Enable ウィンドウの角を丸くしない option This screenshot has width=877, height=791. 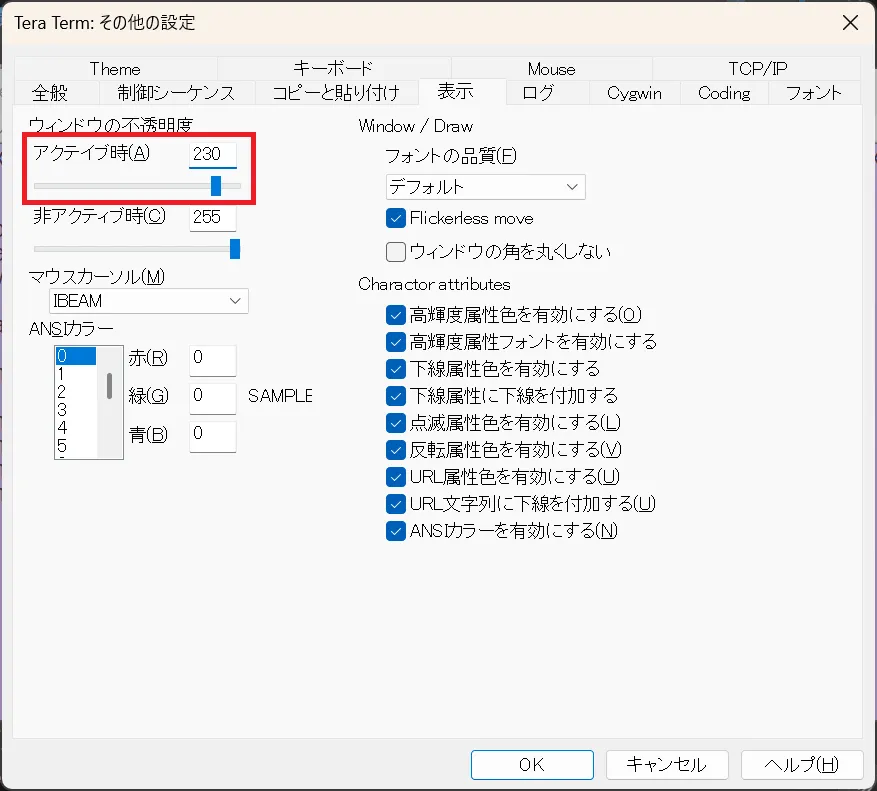[394, 251]
